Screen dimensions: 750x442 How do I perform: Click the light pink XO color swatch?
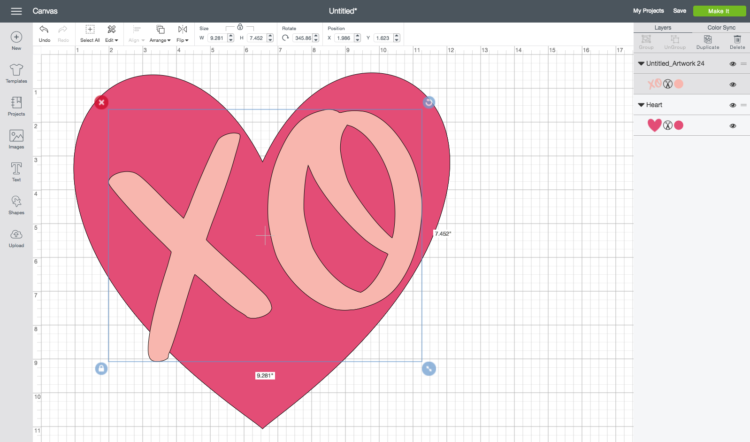[679, 84]
